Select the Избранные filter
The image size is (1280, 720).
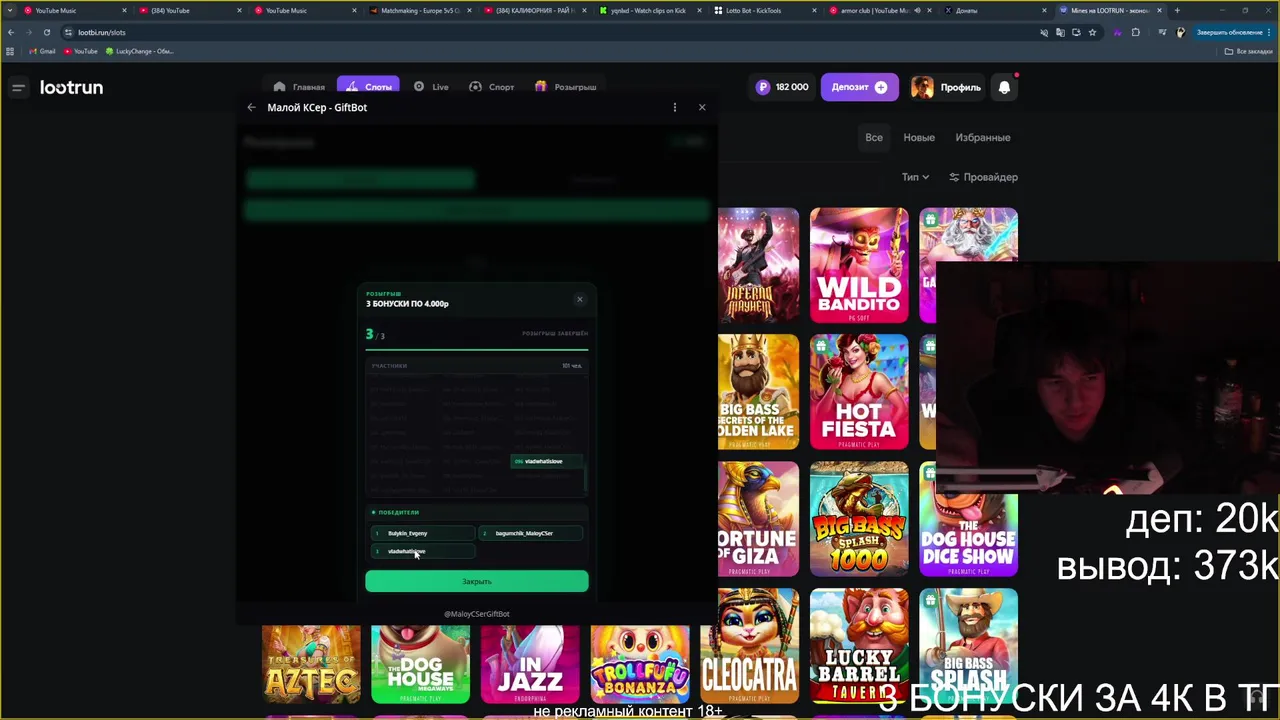pyautogui.click(x=982, y=138)
